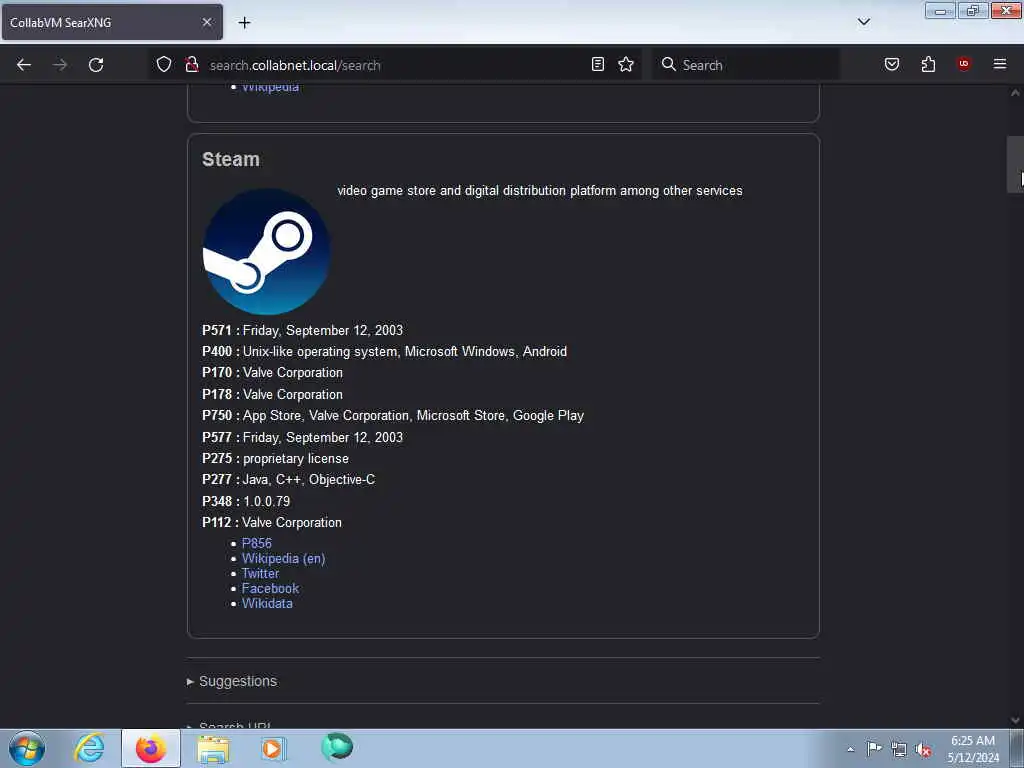
Task: Click the Steam logo image
Action: click(x=266, y=252)
